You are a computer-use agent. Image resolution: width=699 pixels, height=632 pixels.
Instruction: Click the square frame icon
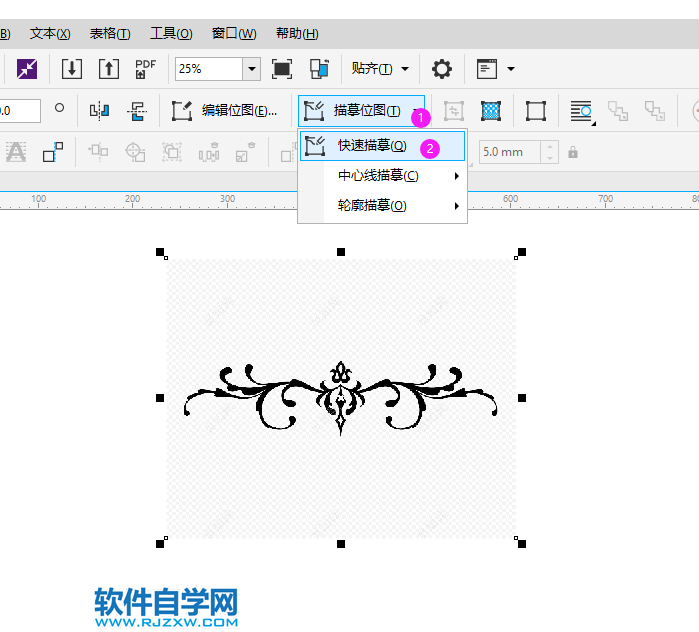click(535, 111)
